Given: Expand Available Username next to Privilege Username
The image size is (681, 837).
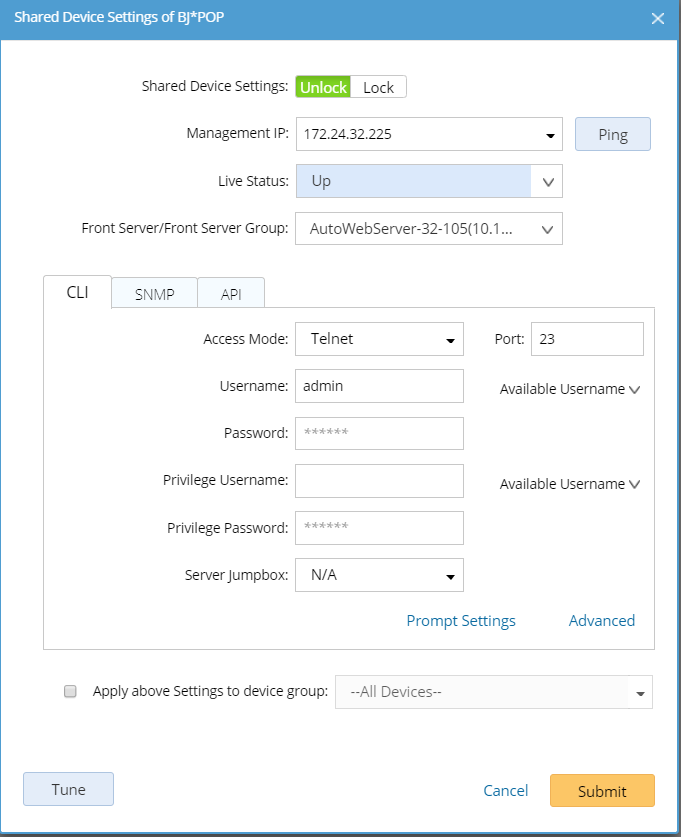Looking at the screenshot, I should pyautogui.click(x=569, y=484).
